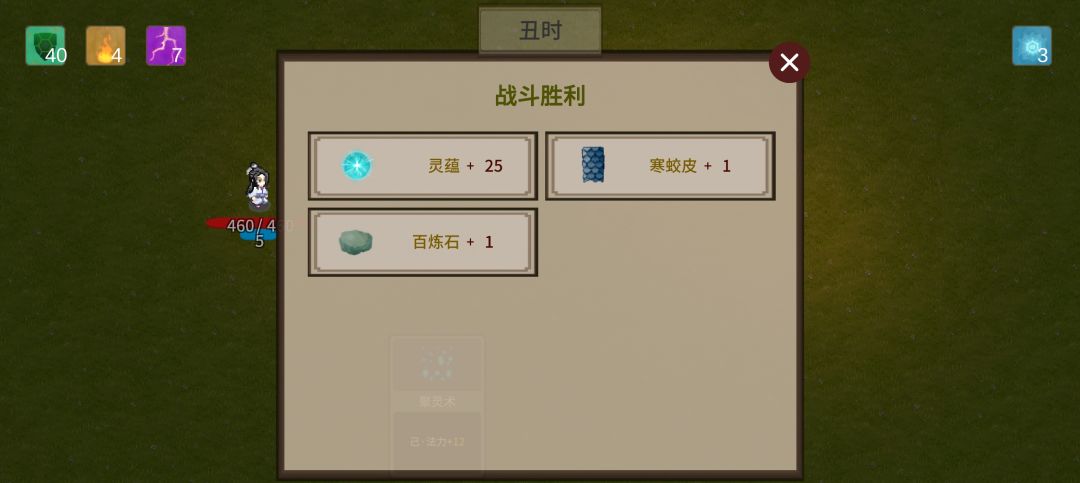Image resolution: width=1080 pixels, height=483 pixels.
Task: Select the 百炼石 + 1 reward row
Action: click(423, 243)
